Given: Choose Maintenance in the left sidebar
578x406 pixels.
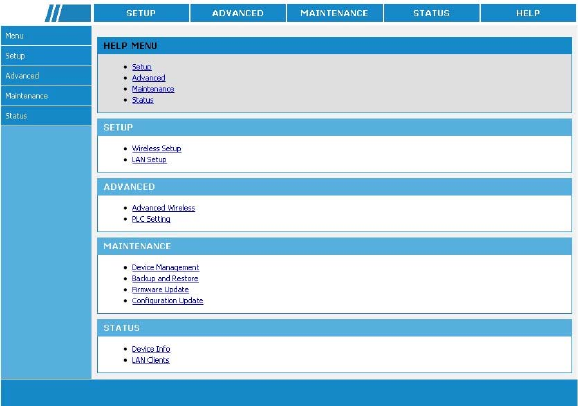Looking at the screenshot, I should (46, 96).
